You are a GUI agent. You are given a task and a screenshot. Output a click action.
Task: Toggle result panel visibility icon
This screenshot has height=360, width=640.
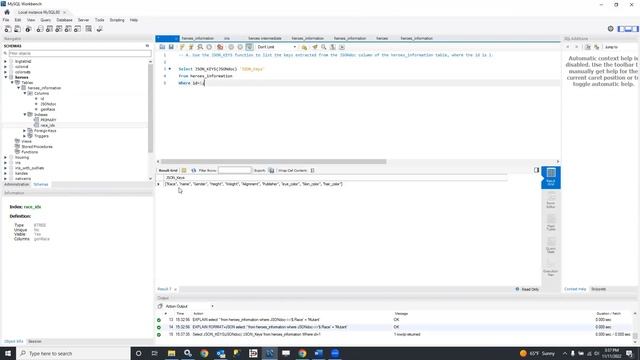point(536,170)
